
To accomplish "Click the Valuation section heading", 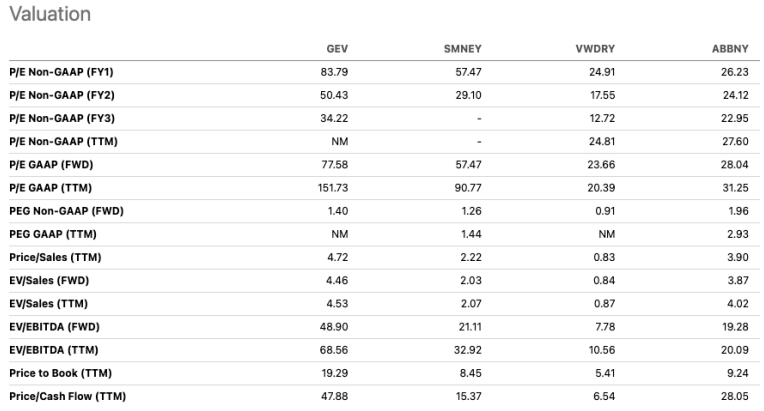I will pos(49,14).
